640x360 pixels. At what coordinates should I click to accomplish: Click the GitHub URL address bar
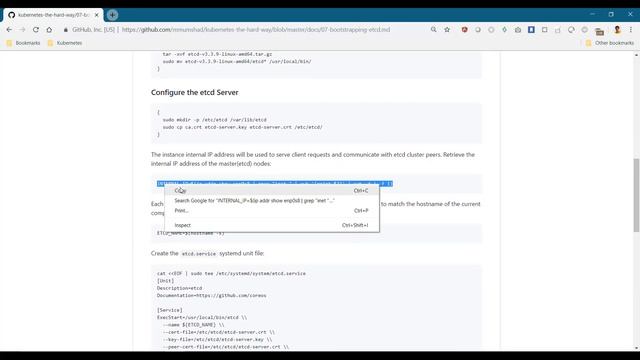pyautogui.click(x=256, y=30)
